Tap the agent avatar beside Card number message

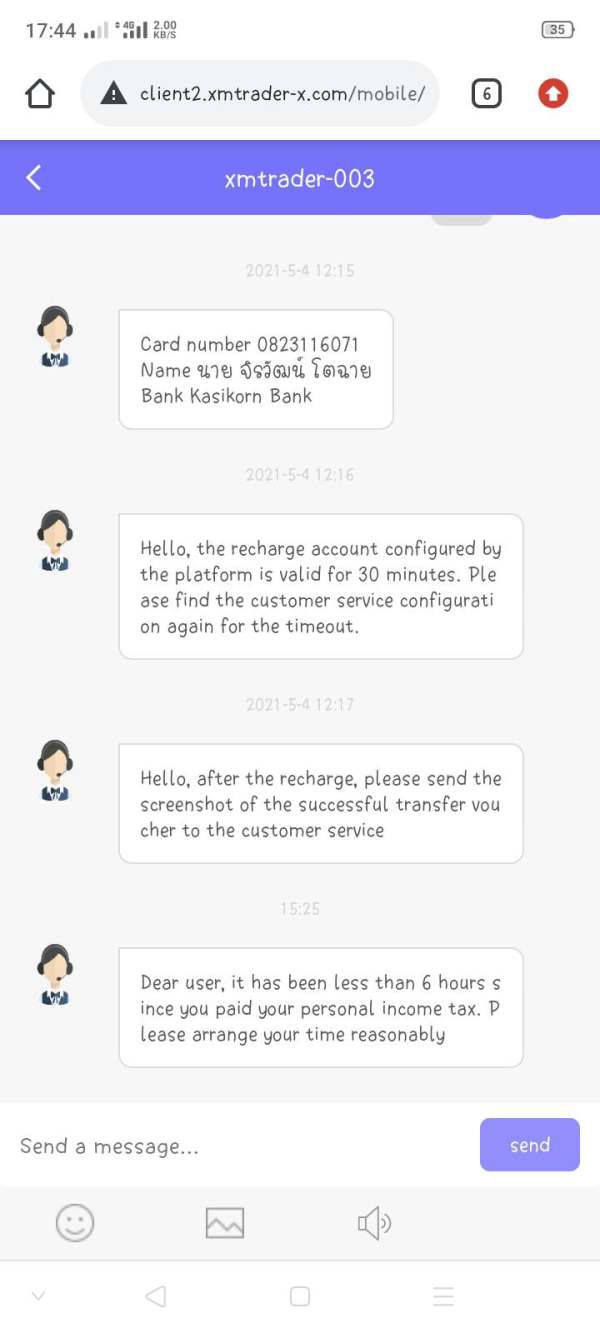(55, 337)
